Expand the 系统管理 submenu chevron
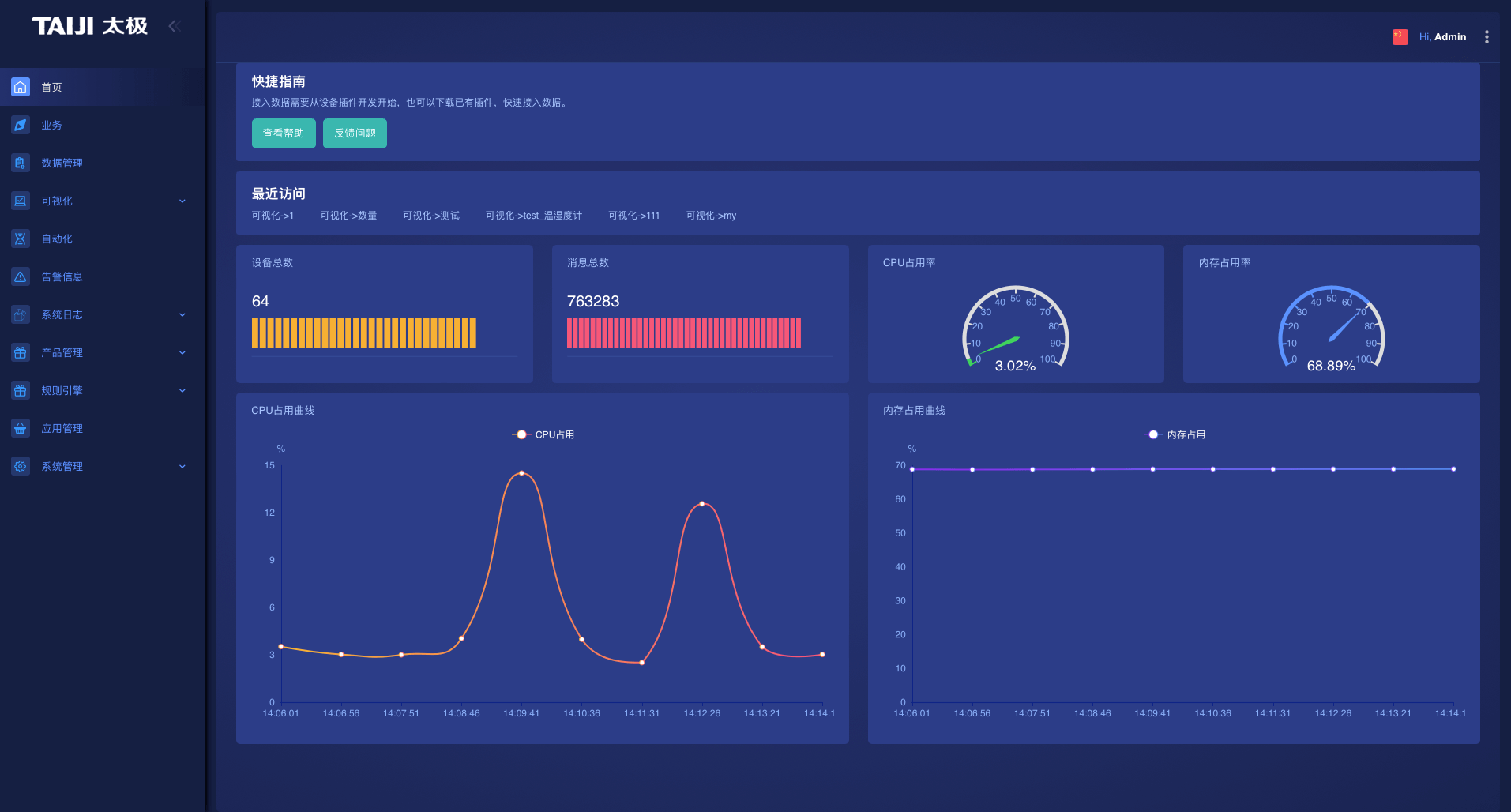Screen dimensions: 1511x812 point(182,466)
